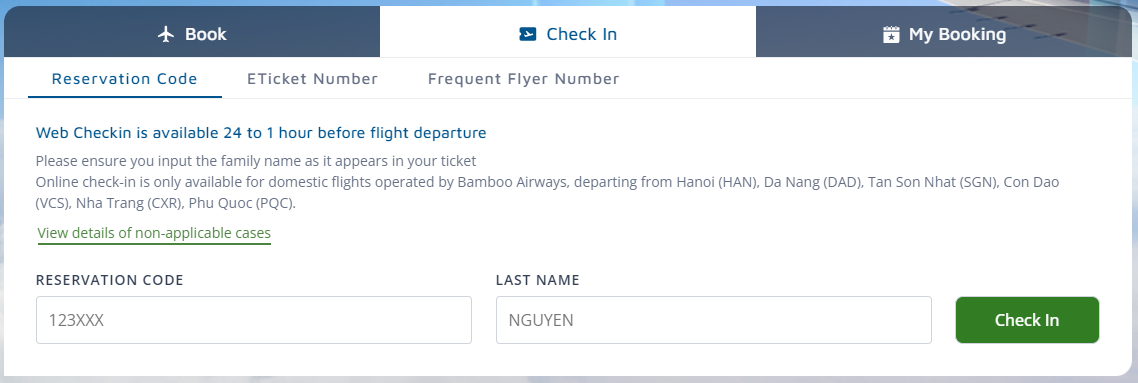Image resolution: width=1138 pixels, height=383 pixels.
Task: Click the calendar star icon for My Booking
Action: tap(891, 34)
